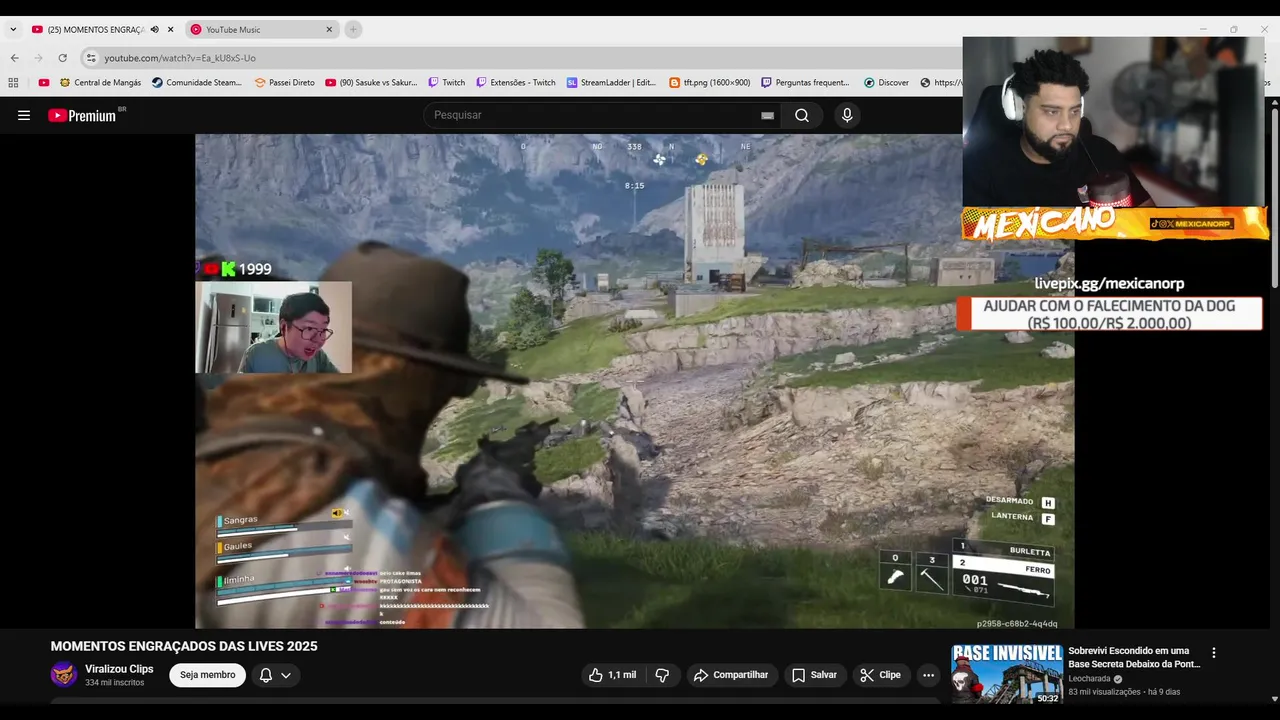Click the youtube.com address bar URL

(x=180, y=58)
